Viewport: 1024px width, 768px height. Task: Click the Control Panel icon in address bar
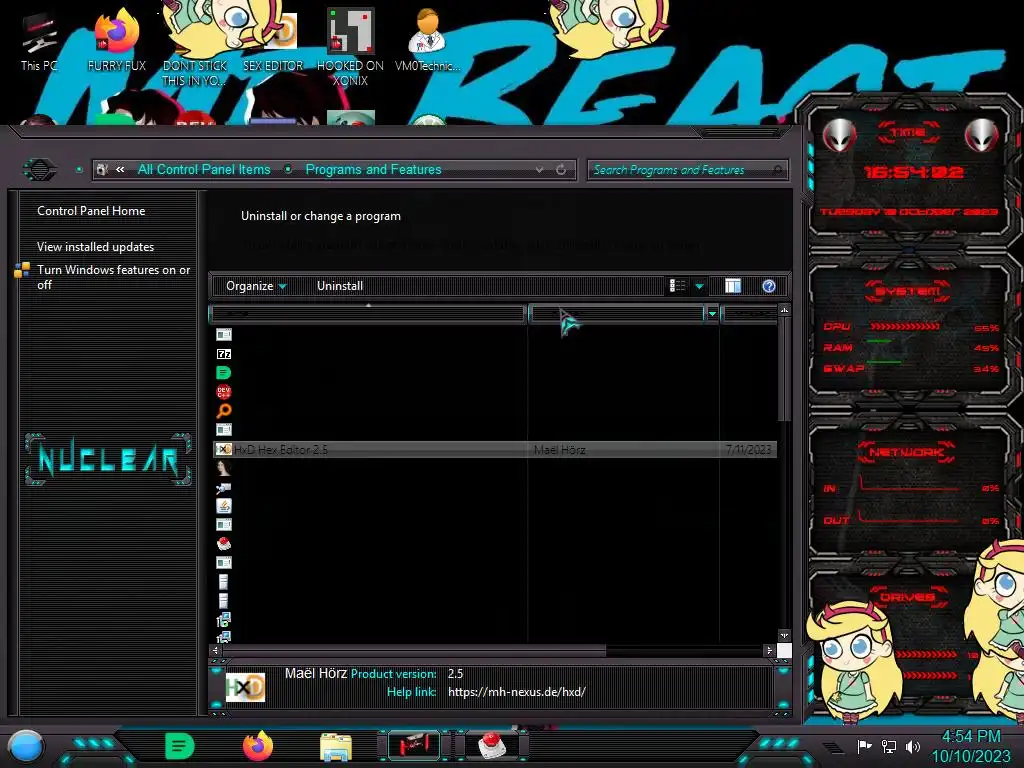coord(102,170)
